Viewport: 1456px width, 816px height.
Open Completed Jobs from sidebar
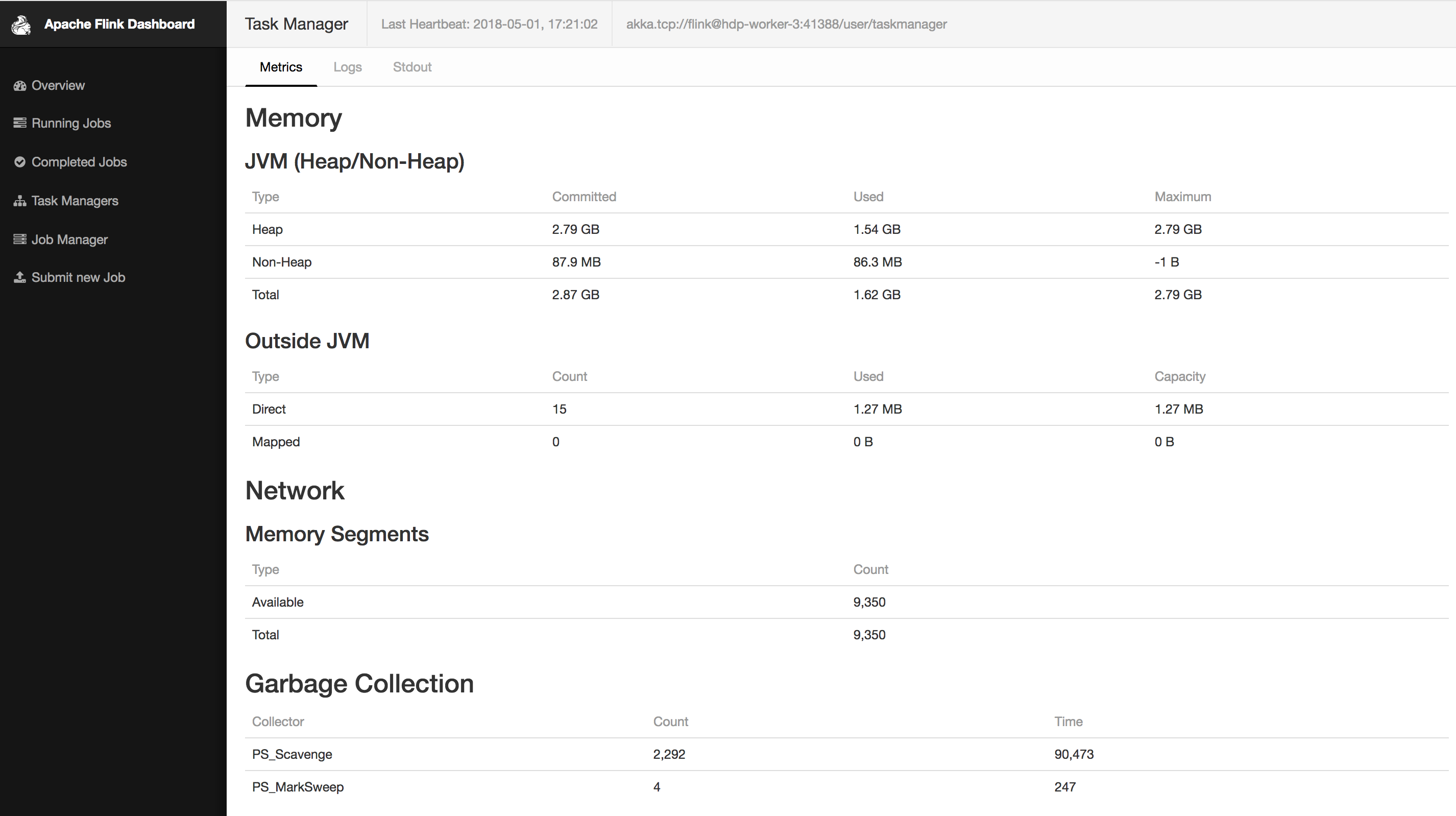79,162
